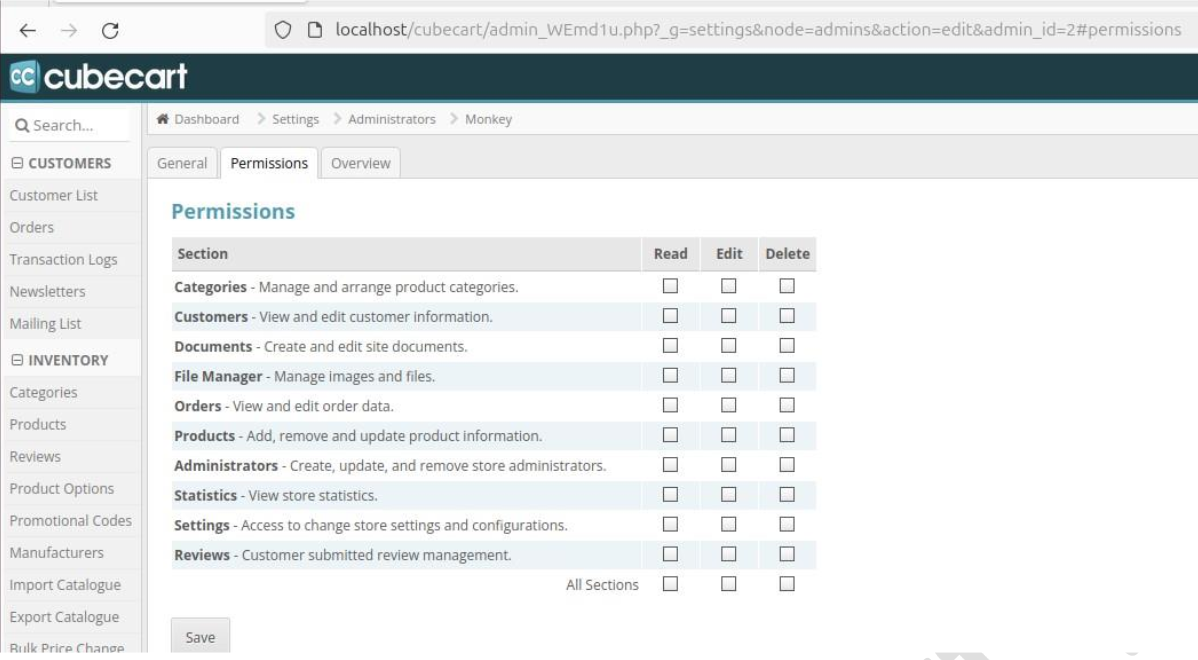The width and height of the screenshot is (1198, 660).
Task: Check Read for Orders row
Action: (670, 405)
